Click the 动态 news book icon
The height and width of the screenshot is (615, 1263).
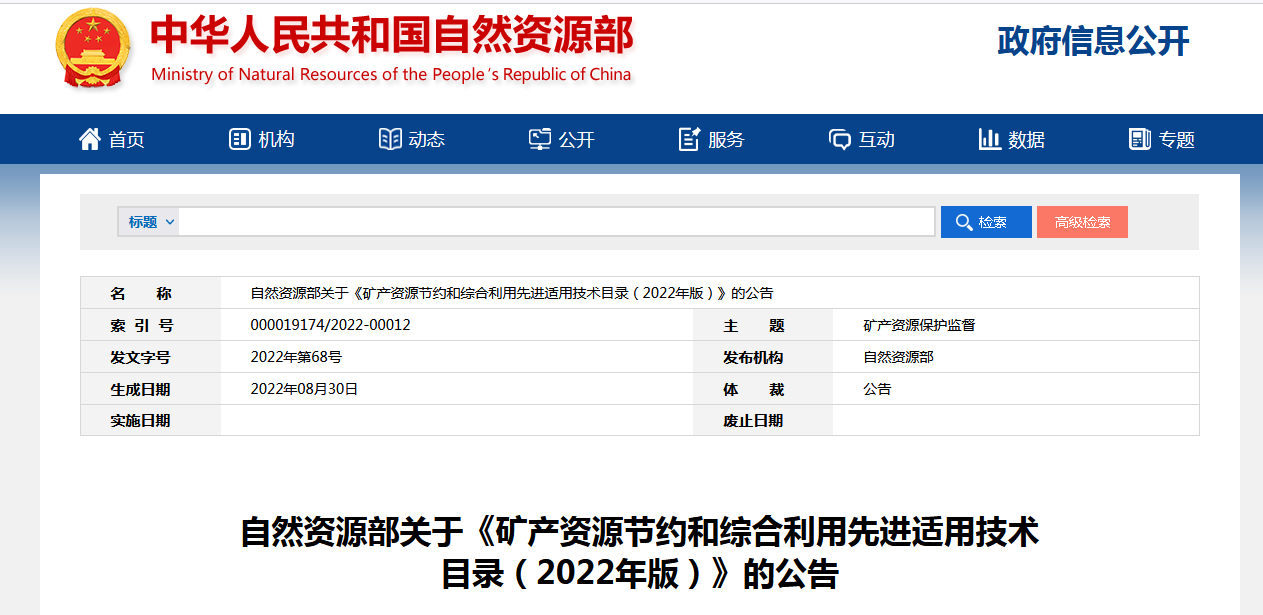click(x=390, y=139)
